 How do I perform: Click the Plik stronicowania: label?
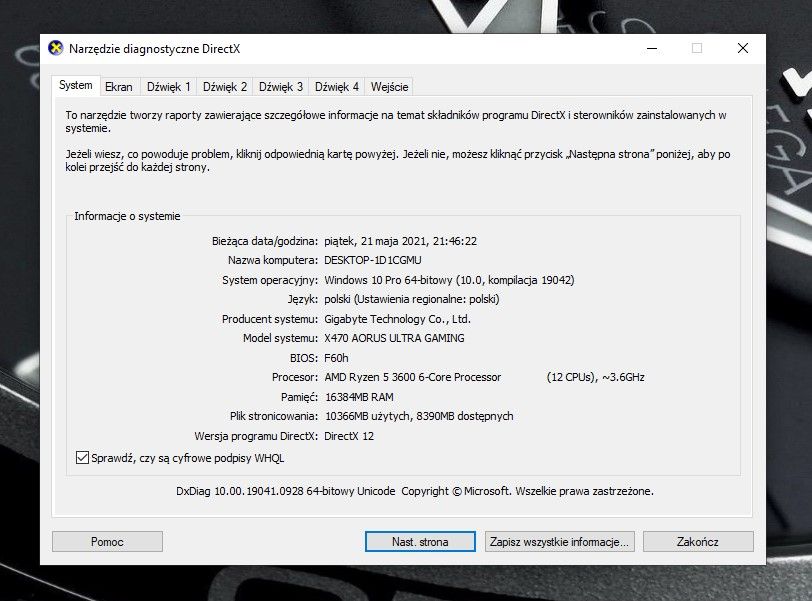274,416
